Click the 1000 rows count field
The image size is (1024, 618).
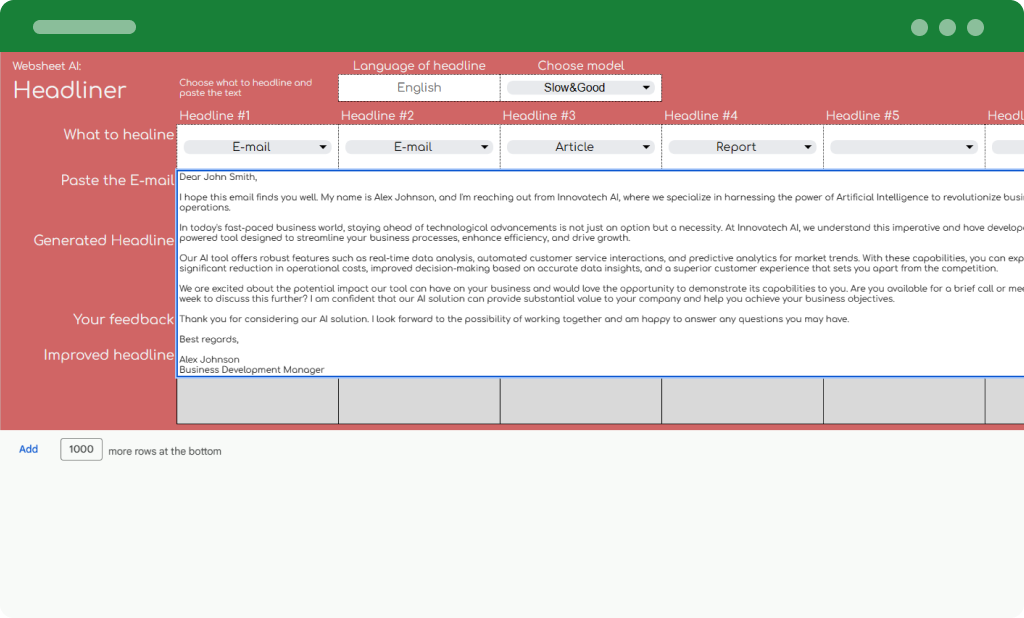81,449
